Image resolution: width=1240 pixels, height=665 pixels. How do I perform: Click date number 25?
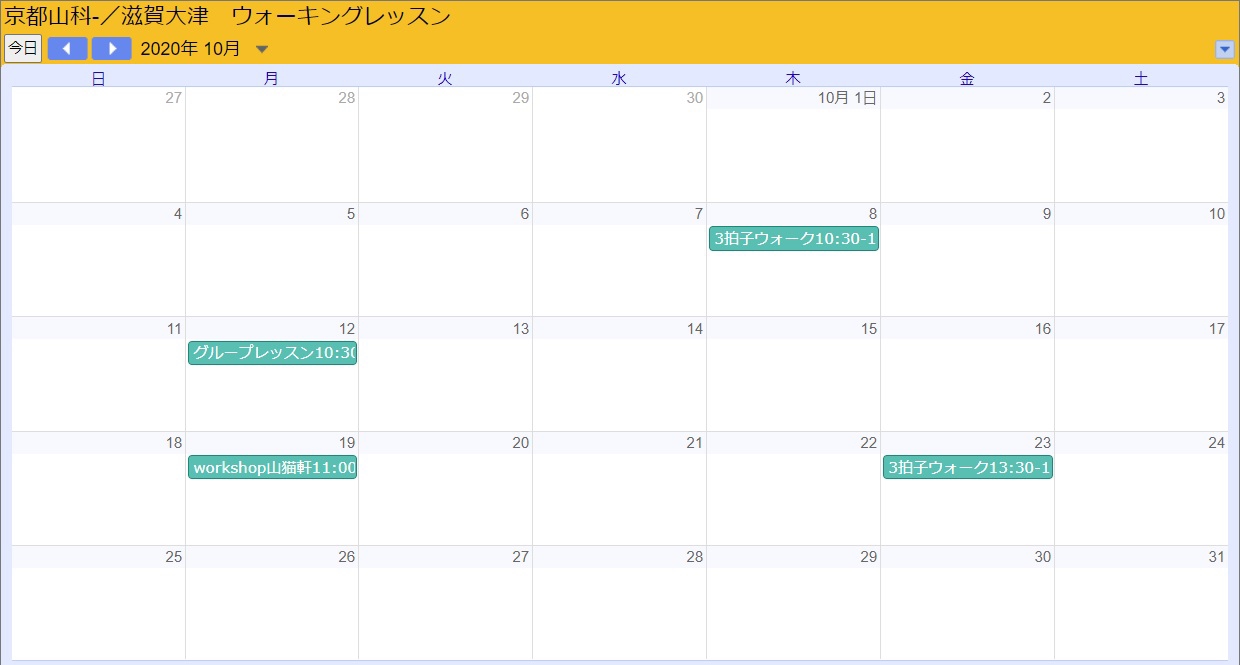(x=174, y=557)
